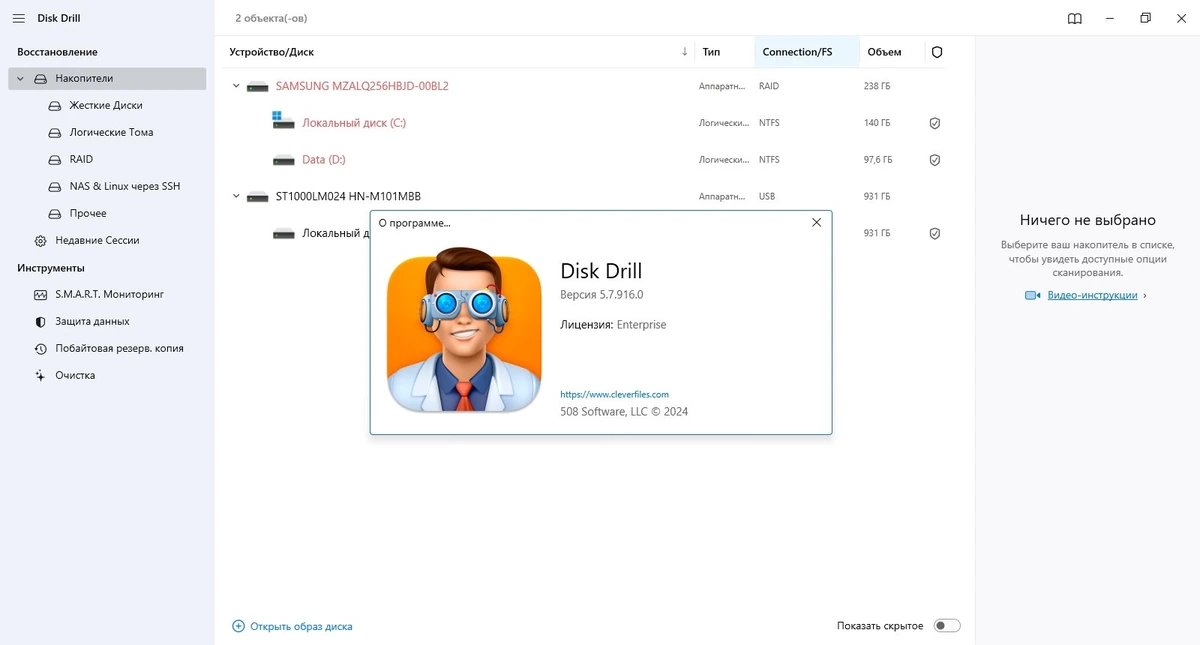Select RAID in the sidebar
This screenshot has width=1200, height=645.
pyautogui.click(x=81, y=160)
